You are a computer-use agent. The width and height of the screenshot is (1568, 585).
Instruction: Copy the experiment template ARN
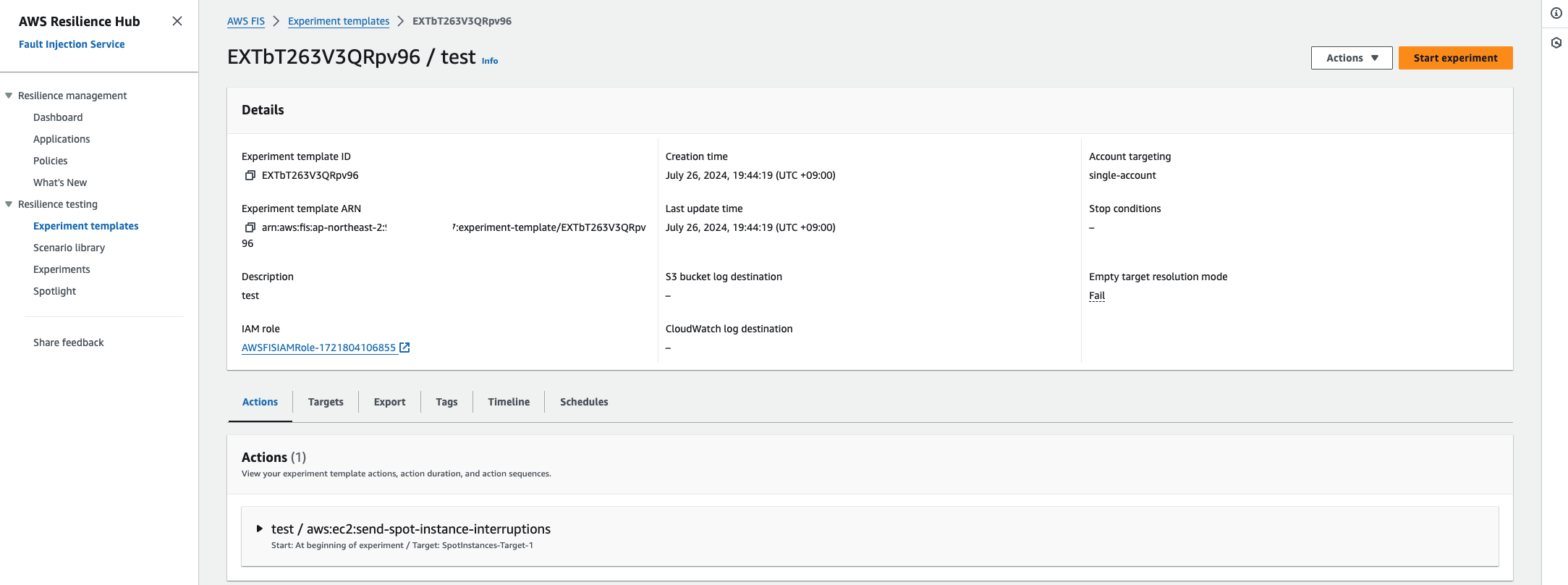[x=250, y=227]
